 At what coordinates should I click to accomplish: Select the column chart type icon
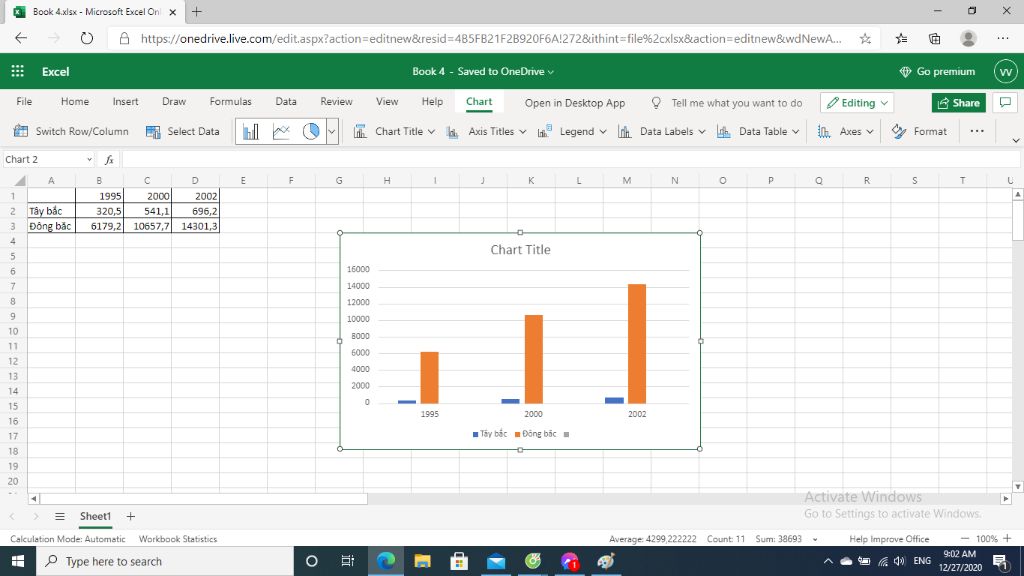251,131
